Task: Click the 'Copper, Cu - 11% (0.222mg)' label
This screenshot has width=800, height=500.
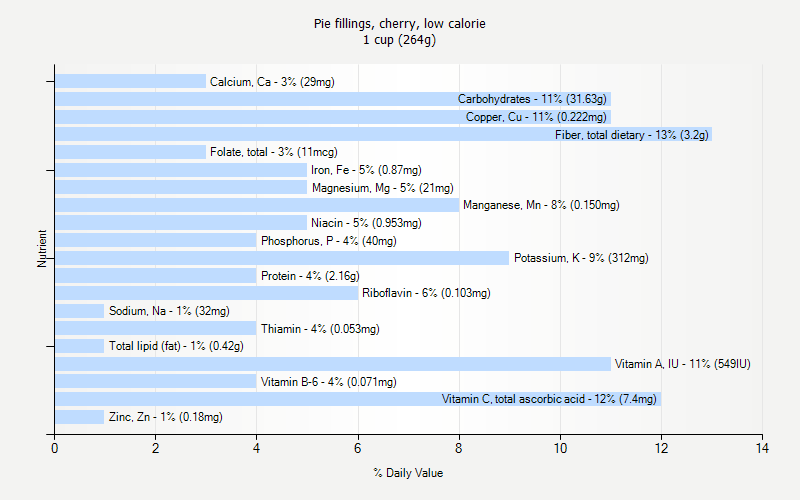Action: click(536, 117)
